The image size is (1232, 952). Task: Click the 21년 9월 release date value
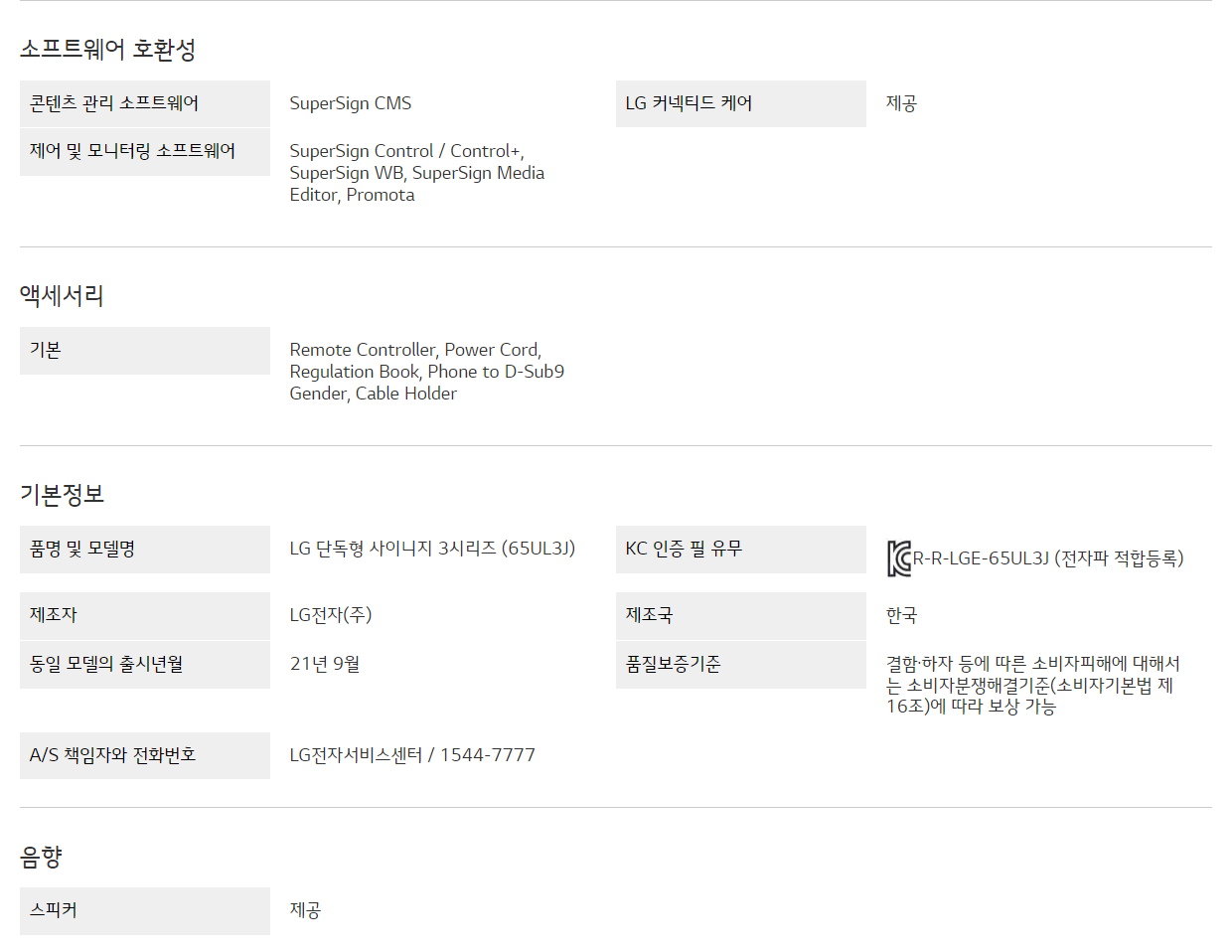pyautogui.click(x=325, y=664)
